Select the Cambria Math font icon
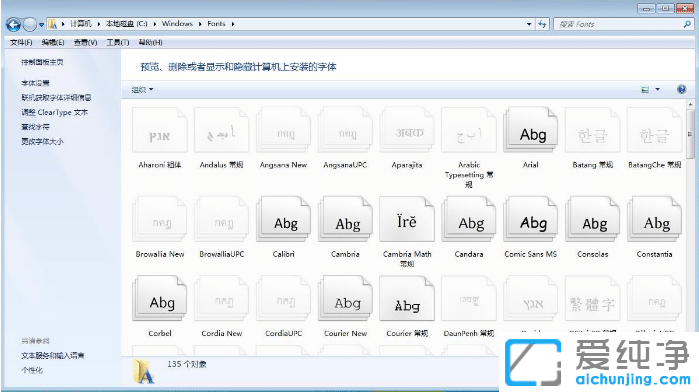This screenshot has width=699, height=392. pyautogui.click(x=407, y=219)
